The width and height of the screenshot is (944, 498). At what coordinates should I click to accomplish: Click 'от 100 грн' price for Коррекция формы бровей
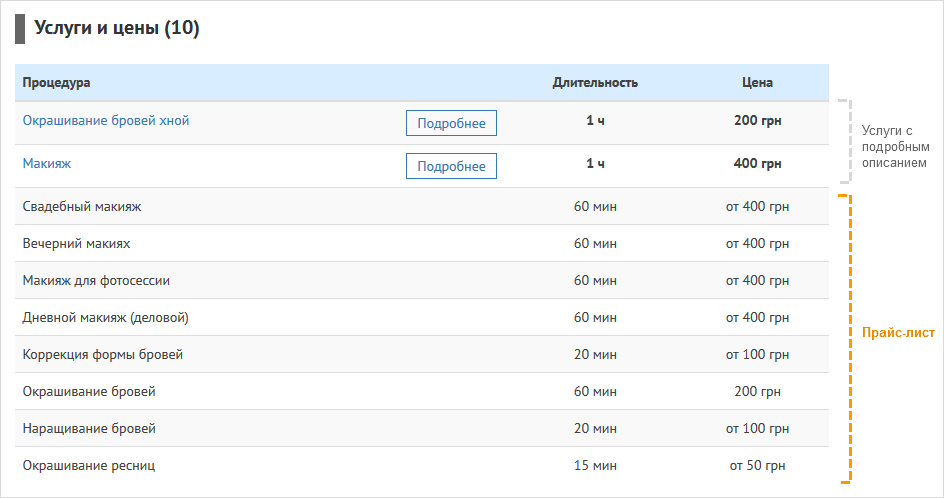click(757, 354)
